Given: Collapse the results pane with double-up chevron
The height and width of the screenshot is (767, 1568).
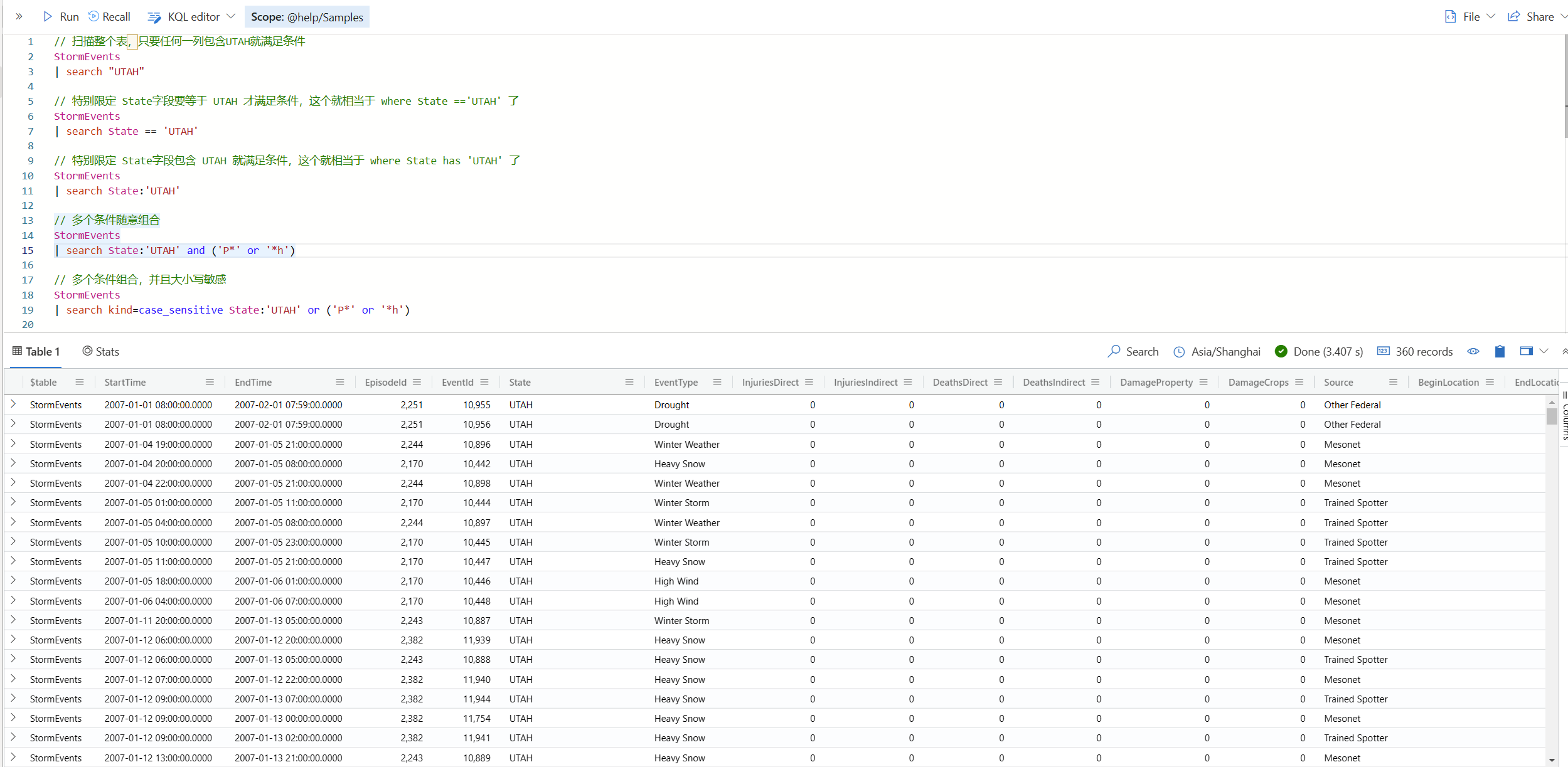Looking at the screenshot, I should (1564, 351).
